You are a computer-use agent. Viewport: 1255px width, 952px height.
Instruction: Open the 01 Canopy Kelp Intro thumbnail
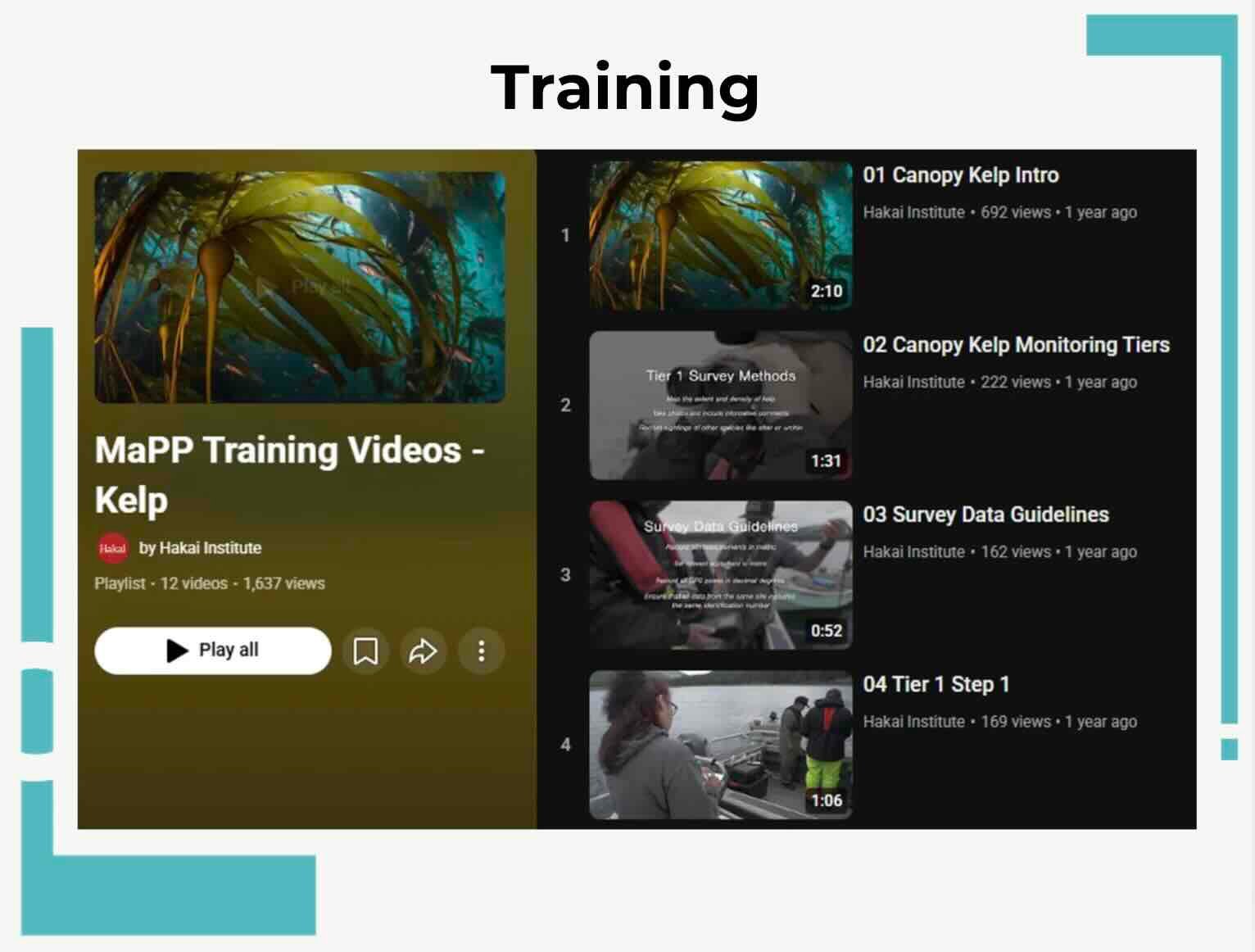pyautogui.click(x=721, y=236)
